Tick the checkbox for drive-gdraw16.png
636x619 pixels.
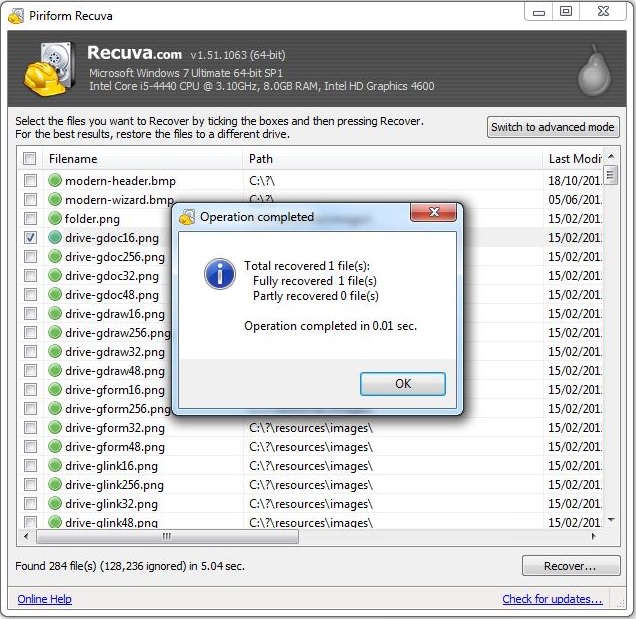click(x=30, y=314)
